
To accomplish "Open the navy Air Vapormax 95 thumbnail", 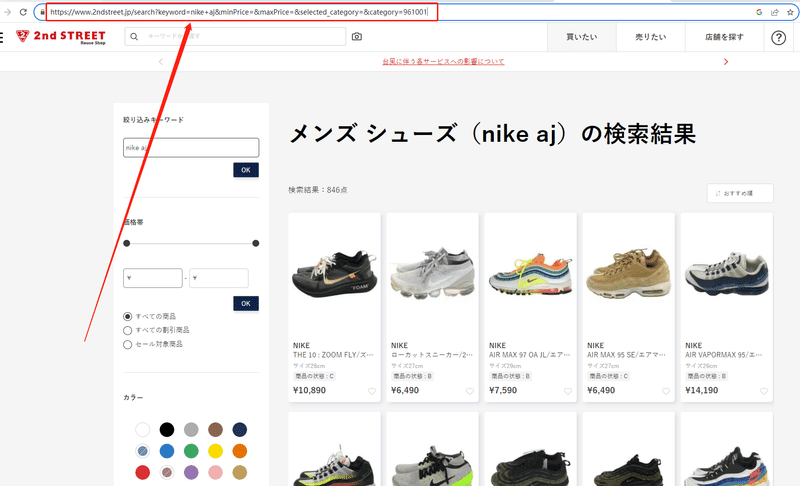I will [727, 275].
